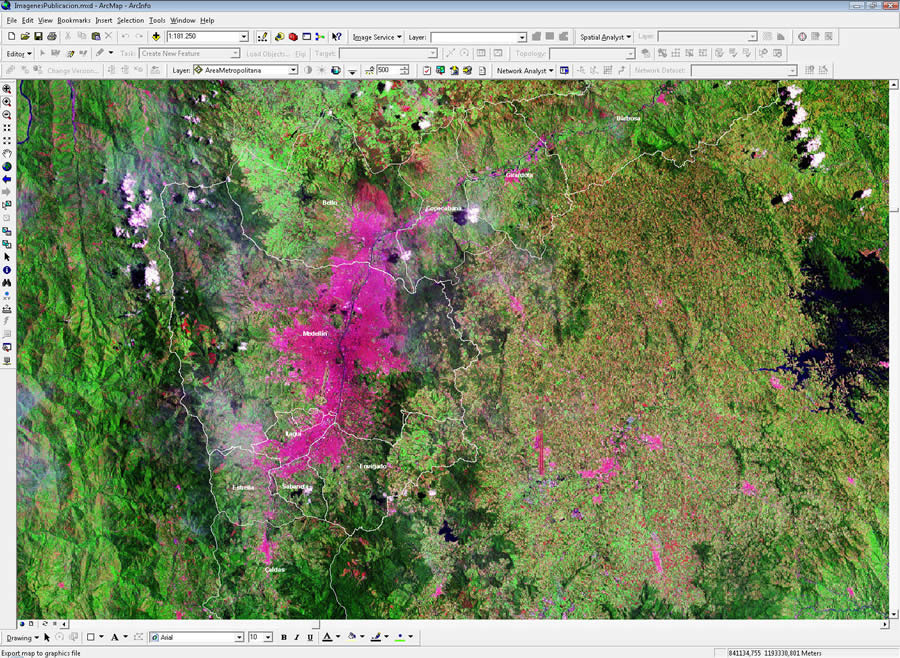Open the Editor Toolbar pencil icon
Image resolution: width=900 pixels, height=658 pixels.
pyautogui.click(x=262, y=37)
